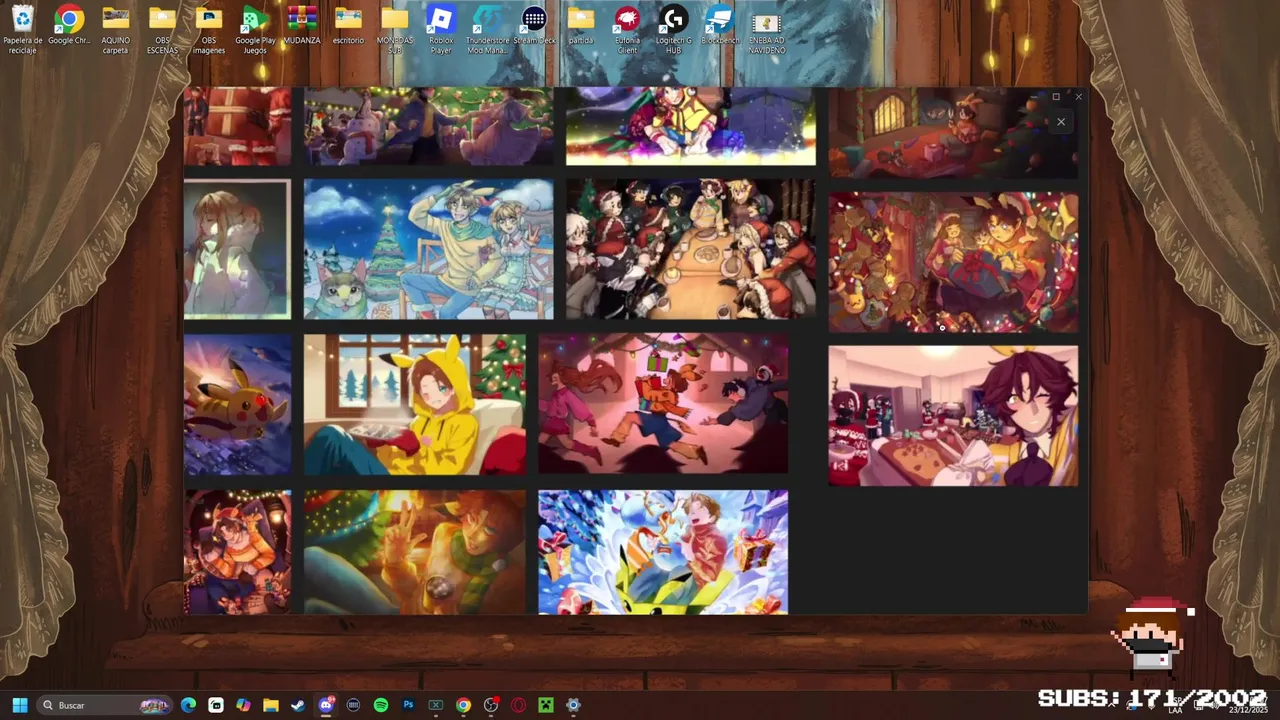Open the Roblox Player shortcut

[x=441, y=29]
